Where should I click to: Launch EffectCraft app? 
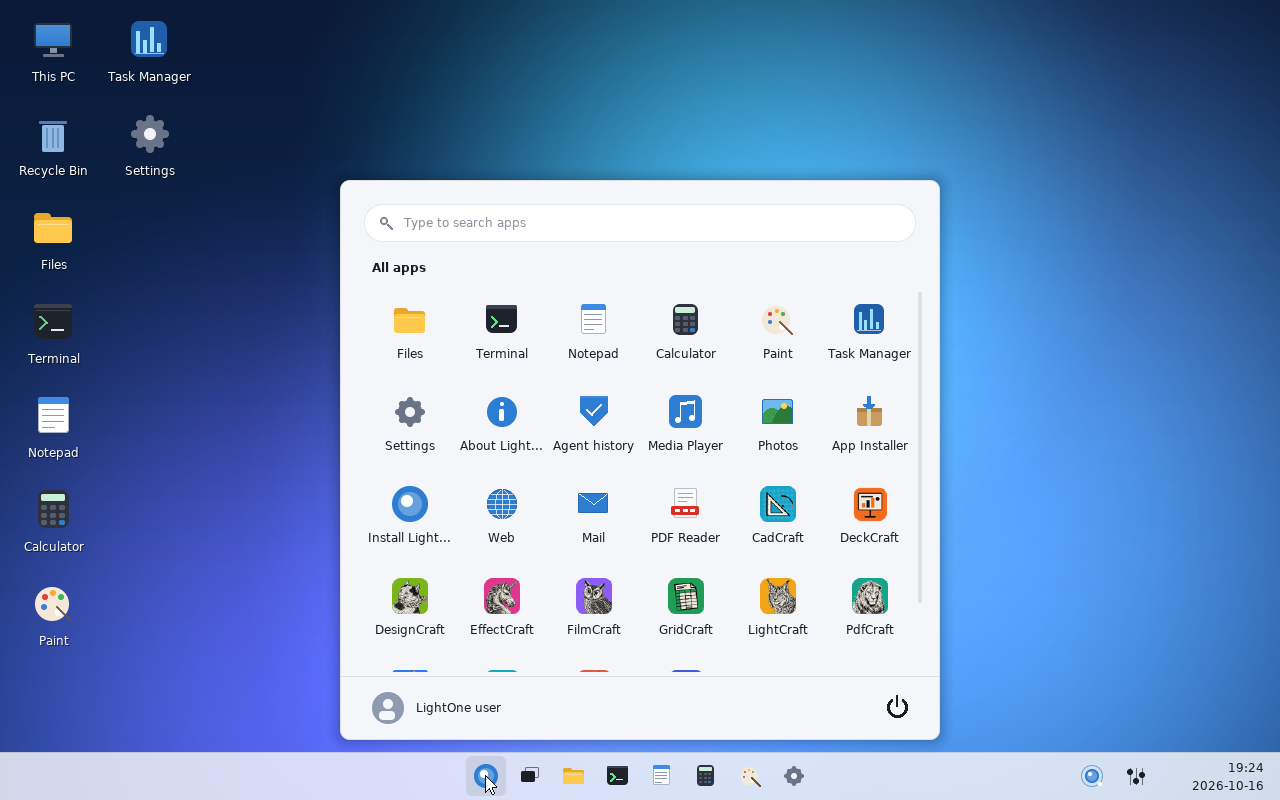pyautogui.click(x=501, y=607)
